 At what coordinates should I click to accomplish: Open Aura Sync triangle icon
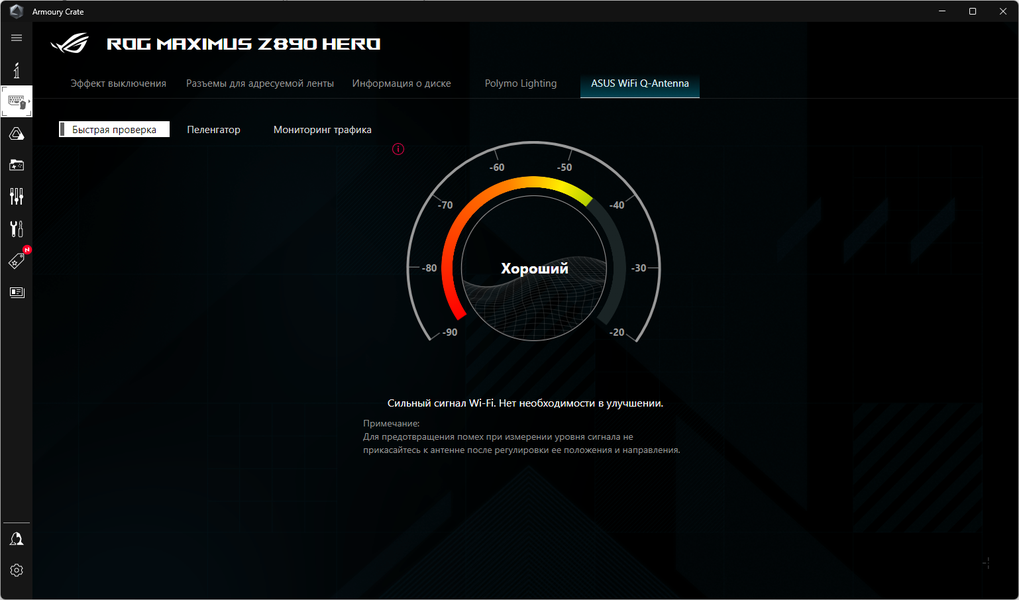click(x=17, y=134)
